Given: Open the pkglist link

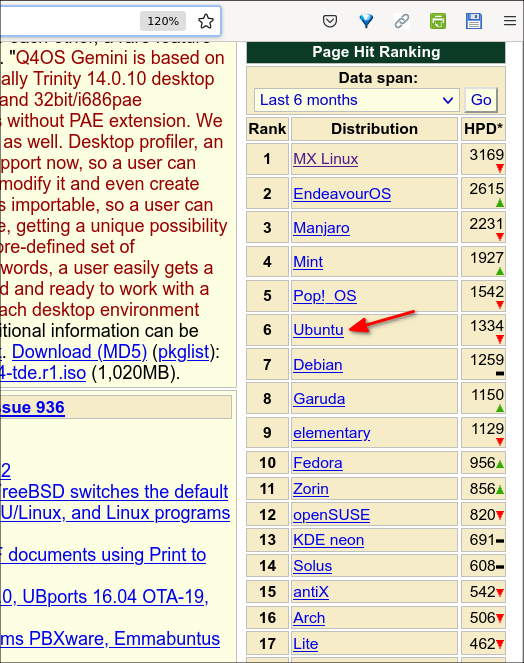Looking at the screenshot, I should pos(184,352).
